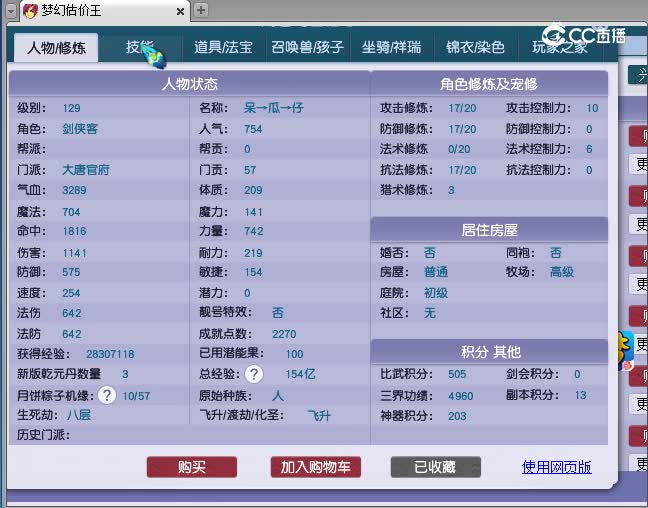Open a new browser tab with plus button
648x508 pixels.
click(201, 10)
